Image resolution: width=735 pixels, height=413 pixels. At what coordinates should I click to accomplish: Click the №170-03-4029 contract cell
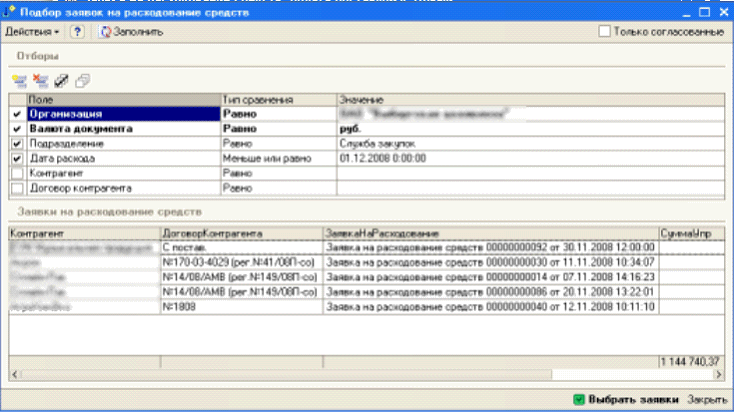pos(242,262)
